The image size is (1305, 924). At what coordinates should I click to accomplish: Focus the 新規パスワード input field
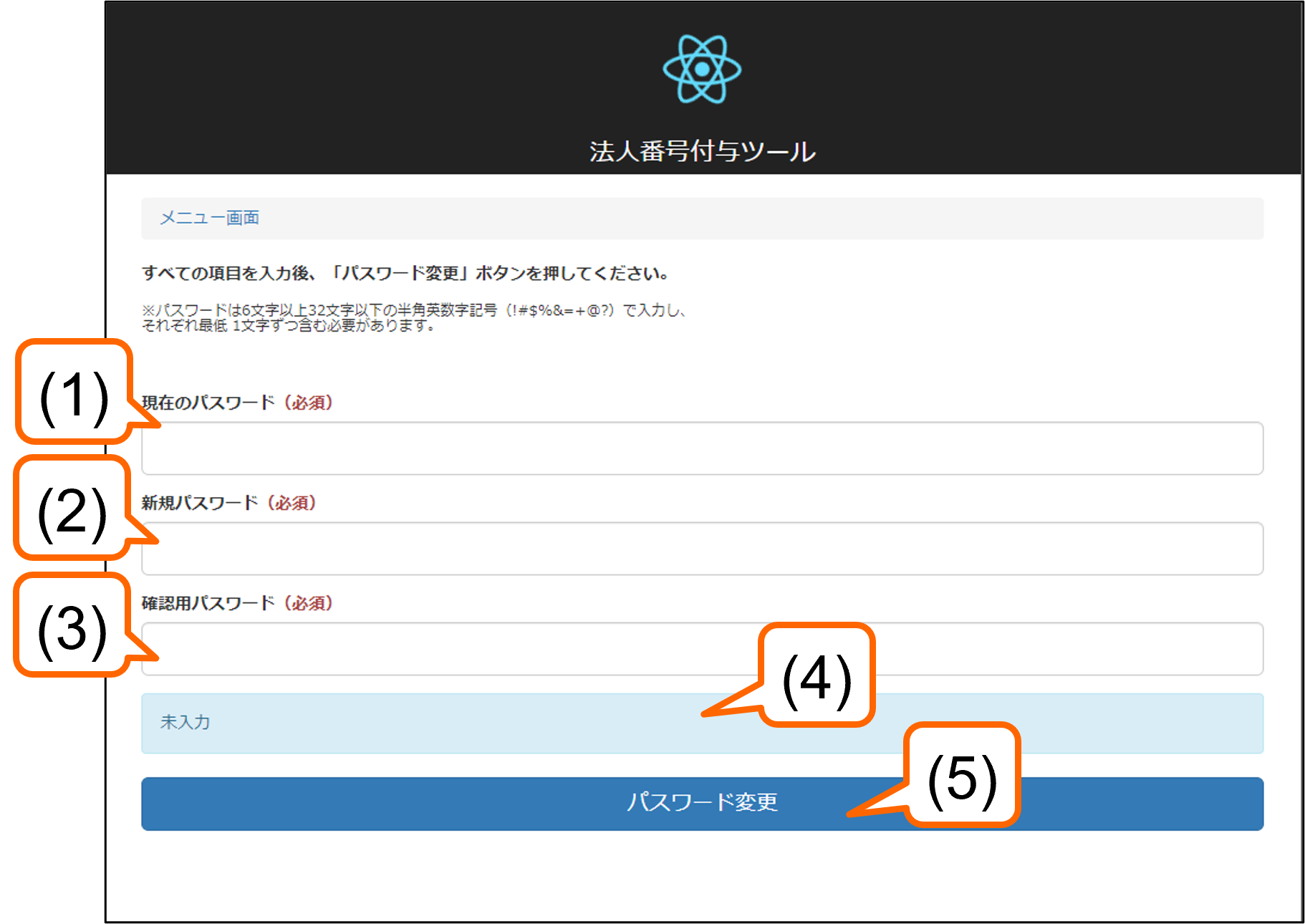pyautogui.click(x=702, y=549)
